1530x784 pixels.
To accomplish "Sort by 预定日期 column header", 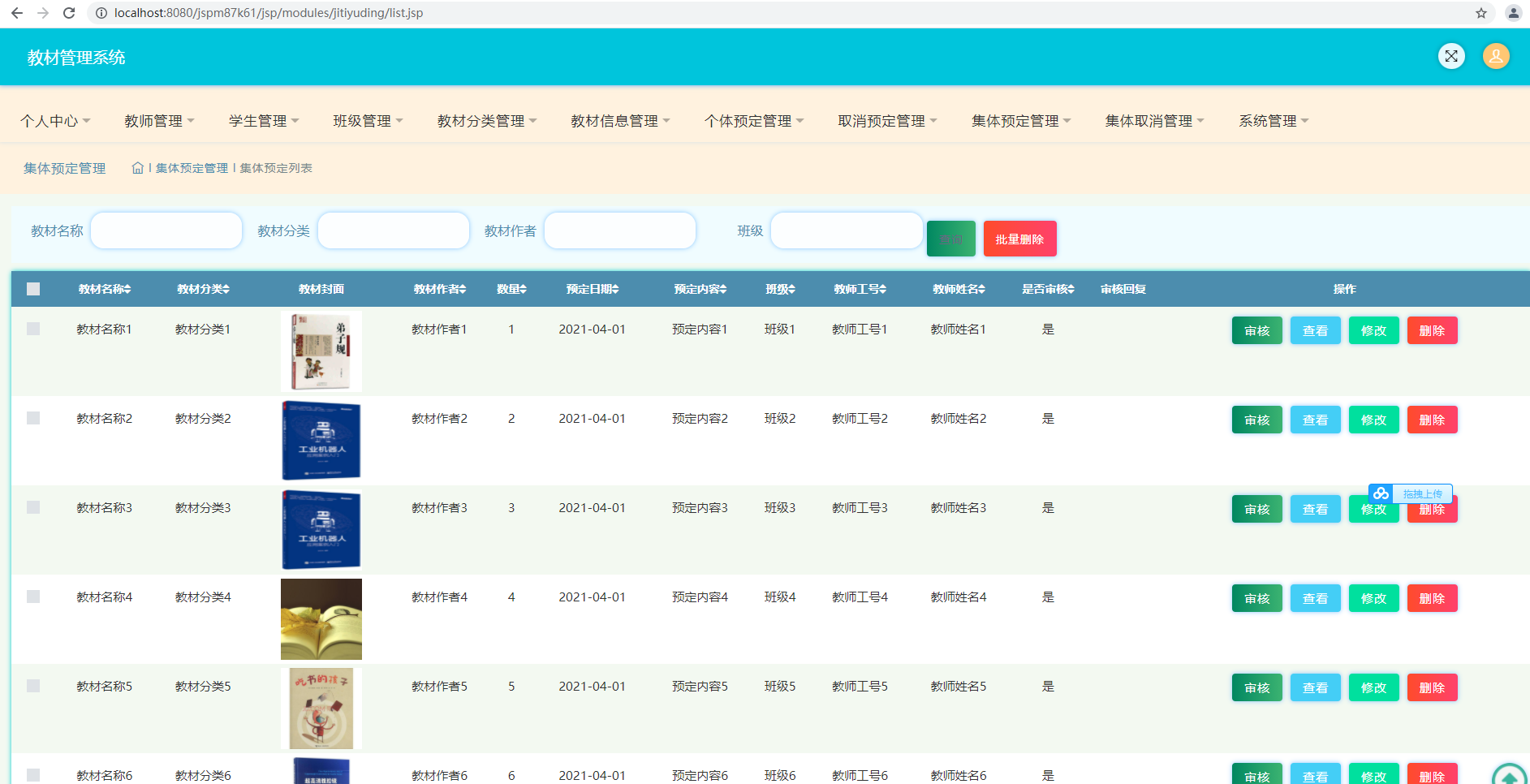I will tap(593, 289).
